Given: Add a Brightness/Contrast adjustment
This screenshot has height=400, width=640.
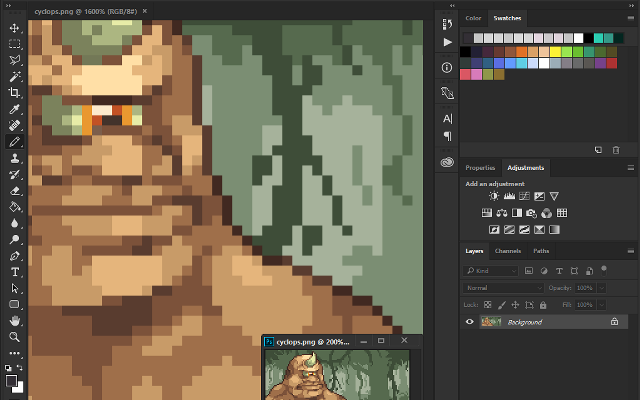Looking at the screenshot, I should point(494,196).
